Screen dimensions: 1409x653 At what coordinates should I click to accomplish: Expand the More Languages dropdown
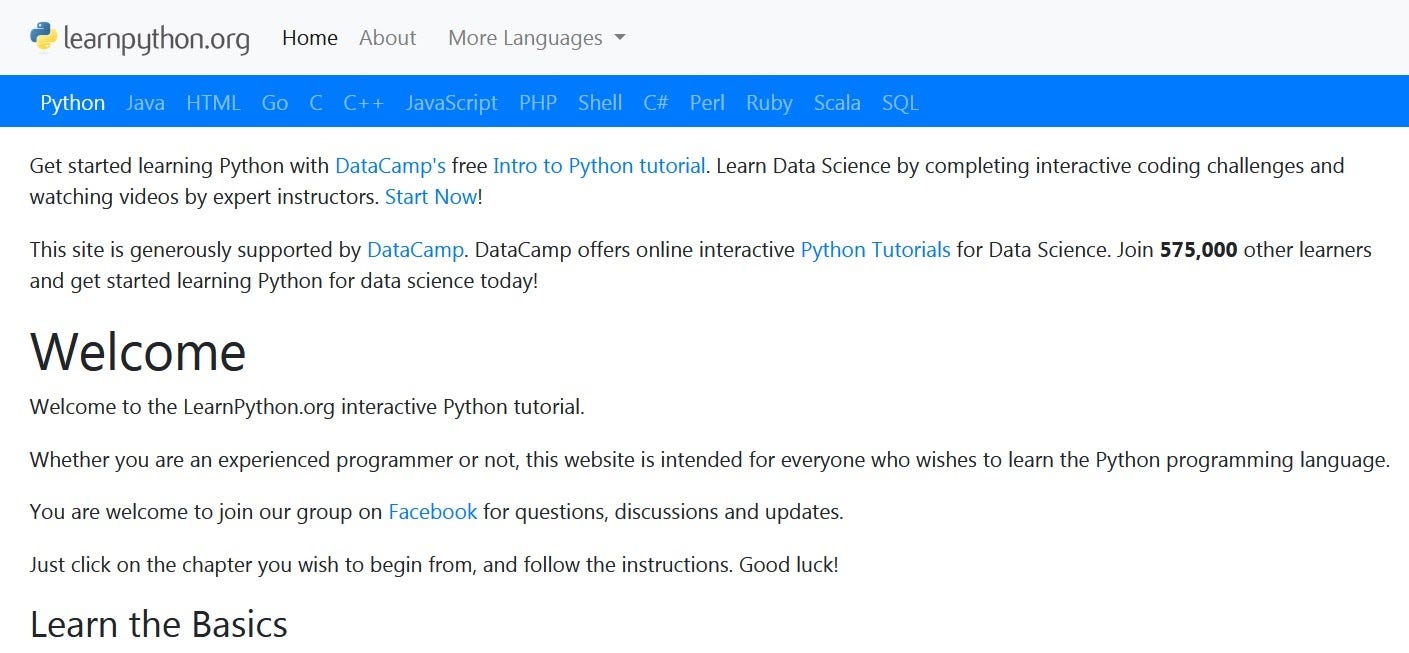pos(536,38)
